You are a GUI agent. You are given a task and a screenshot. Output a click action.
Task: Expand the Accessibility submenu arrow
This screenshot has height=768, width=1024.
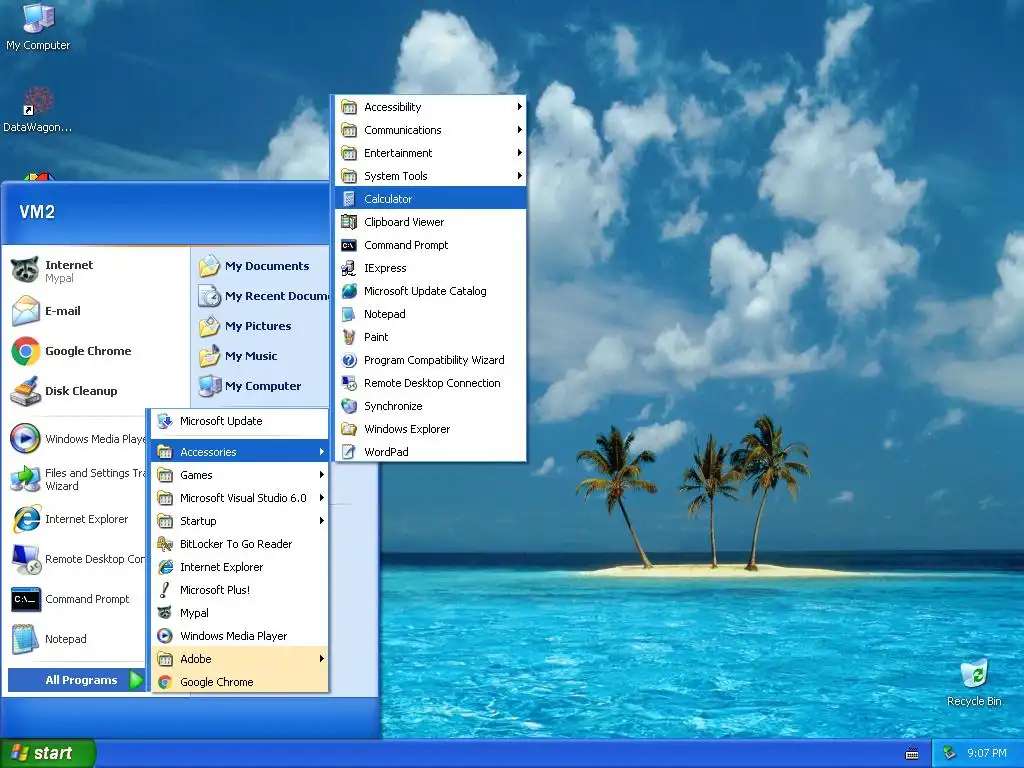[519, 106]
